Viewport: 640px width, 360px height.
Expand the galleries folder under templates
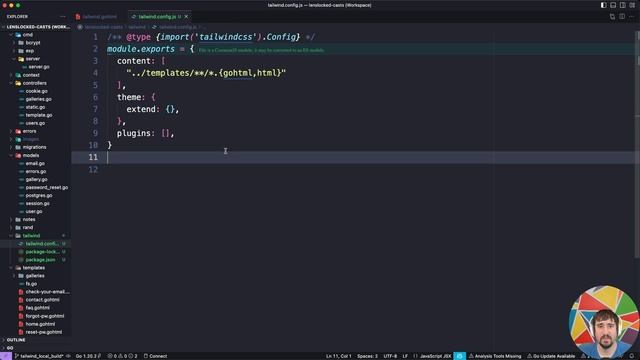coord(35,276)
